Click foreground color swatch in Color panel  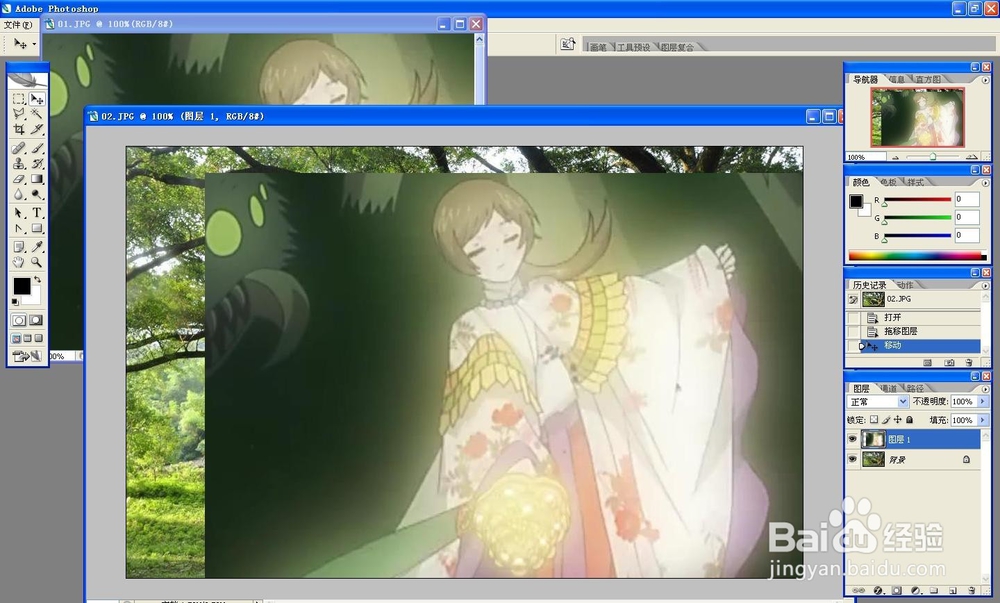click(x=856, y=201)
